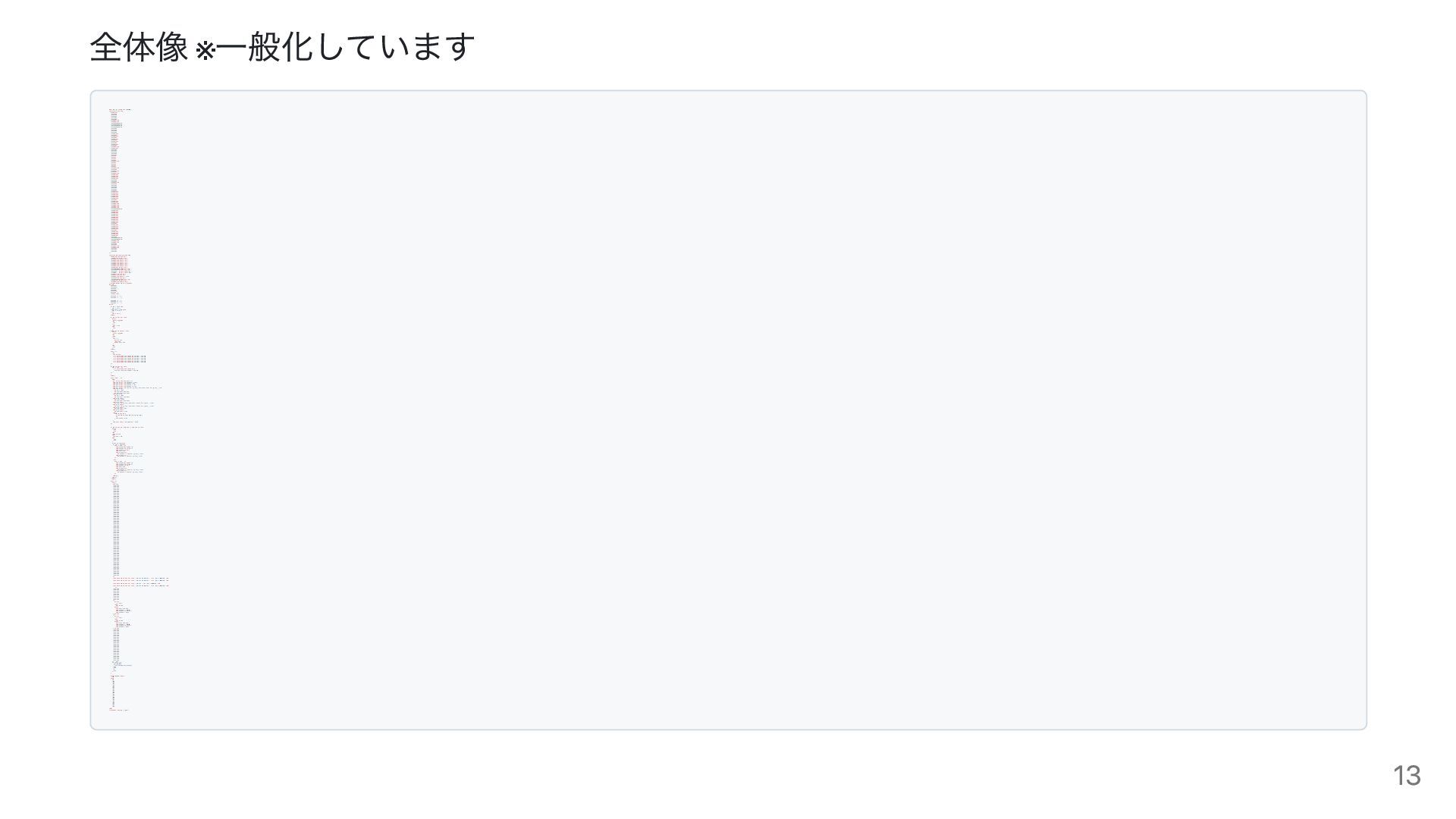1456x819 pixels.
Task: Click the top-right corner of the code panel
Action: click(1362, 96)
